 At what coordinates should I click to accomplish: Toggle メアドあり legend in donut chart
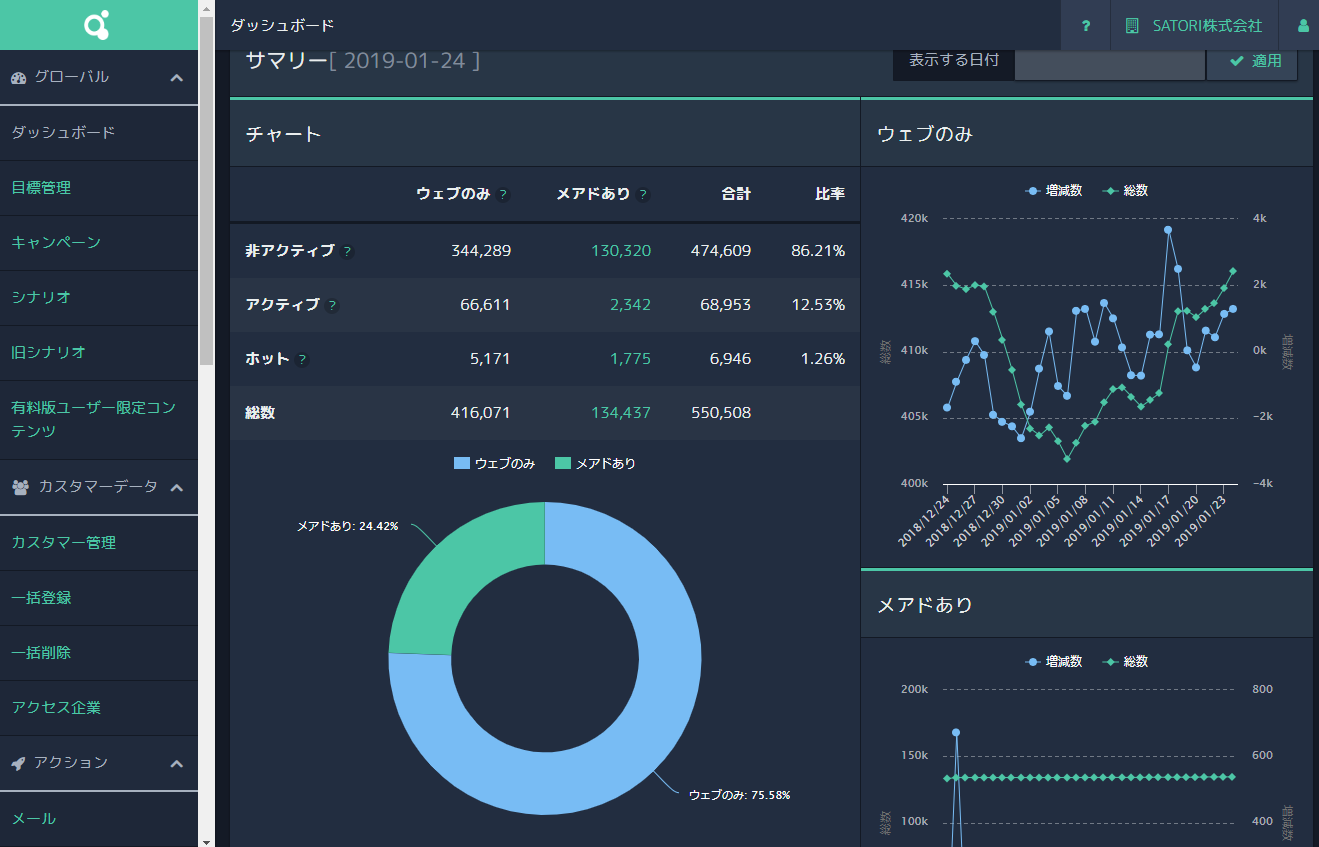(596, 463)
